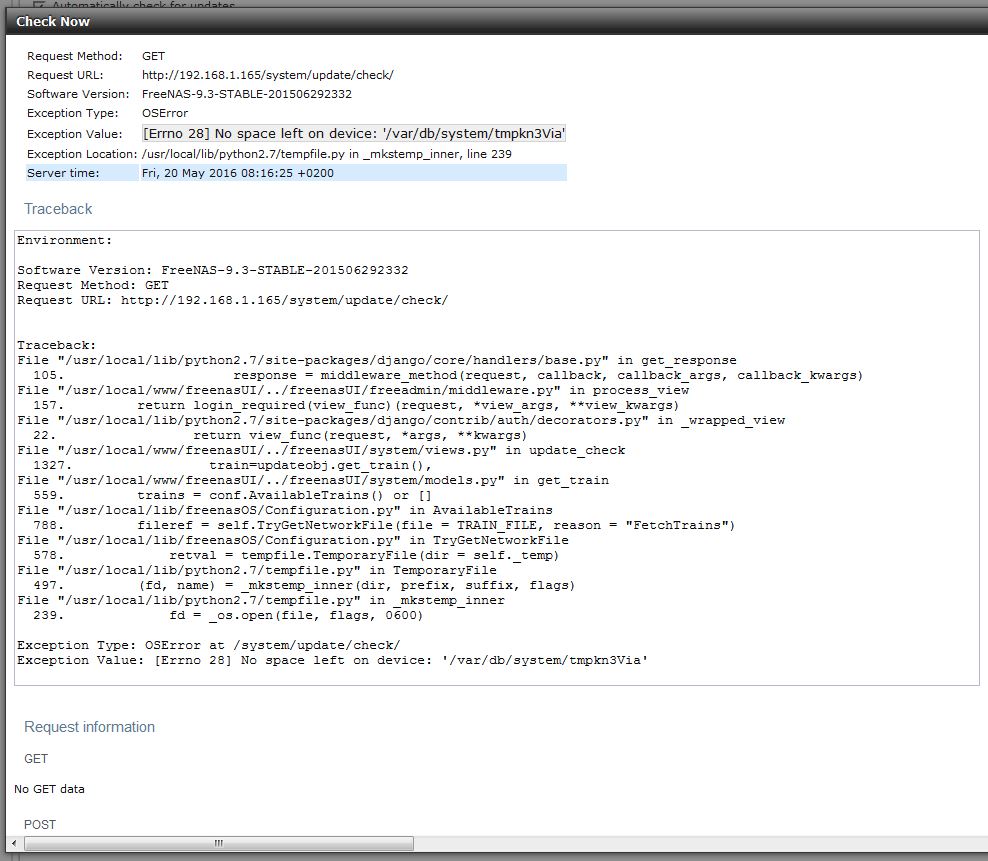Click the traceback line numbered 105
Image resolution: width=988 pixels, height=861 pixels.
[447, 375]
